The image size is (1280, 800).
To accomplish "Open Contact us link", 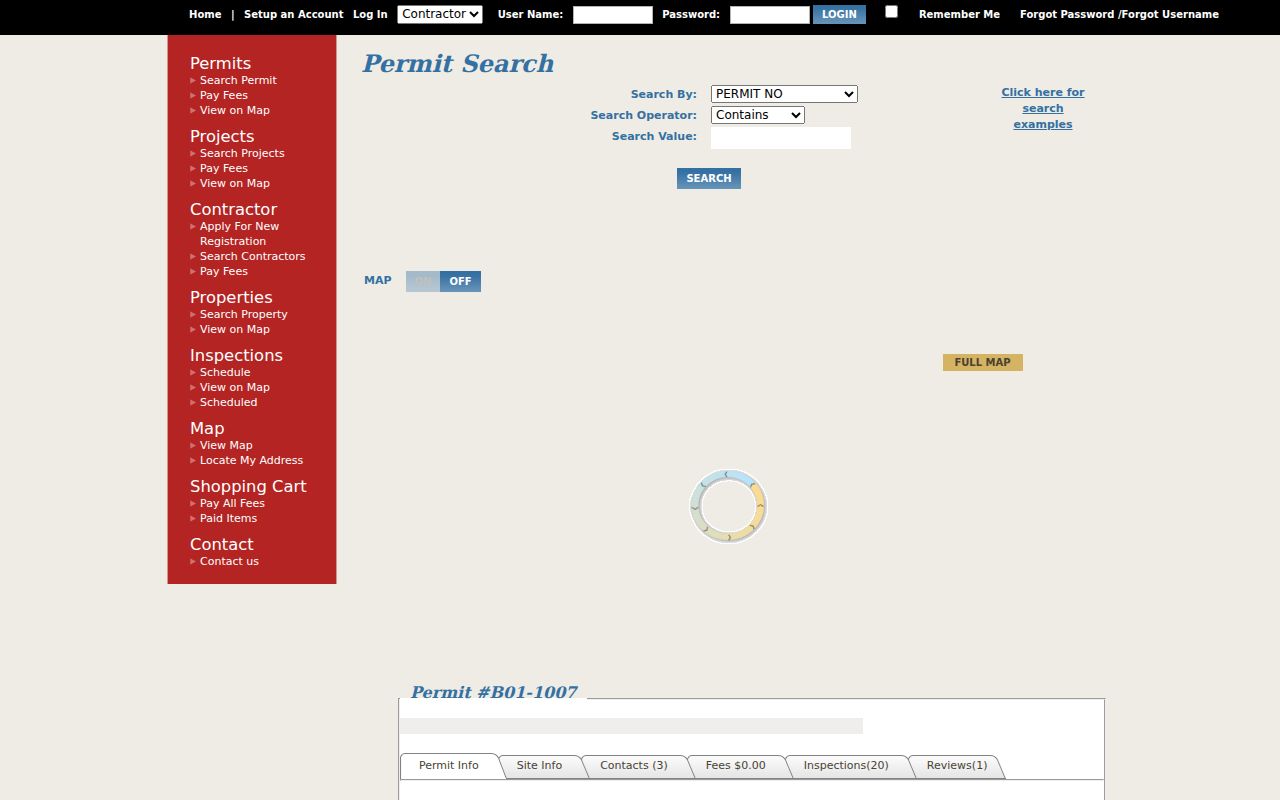I will tap(229, 561).
